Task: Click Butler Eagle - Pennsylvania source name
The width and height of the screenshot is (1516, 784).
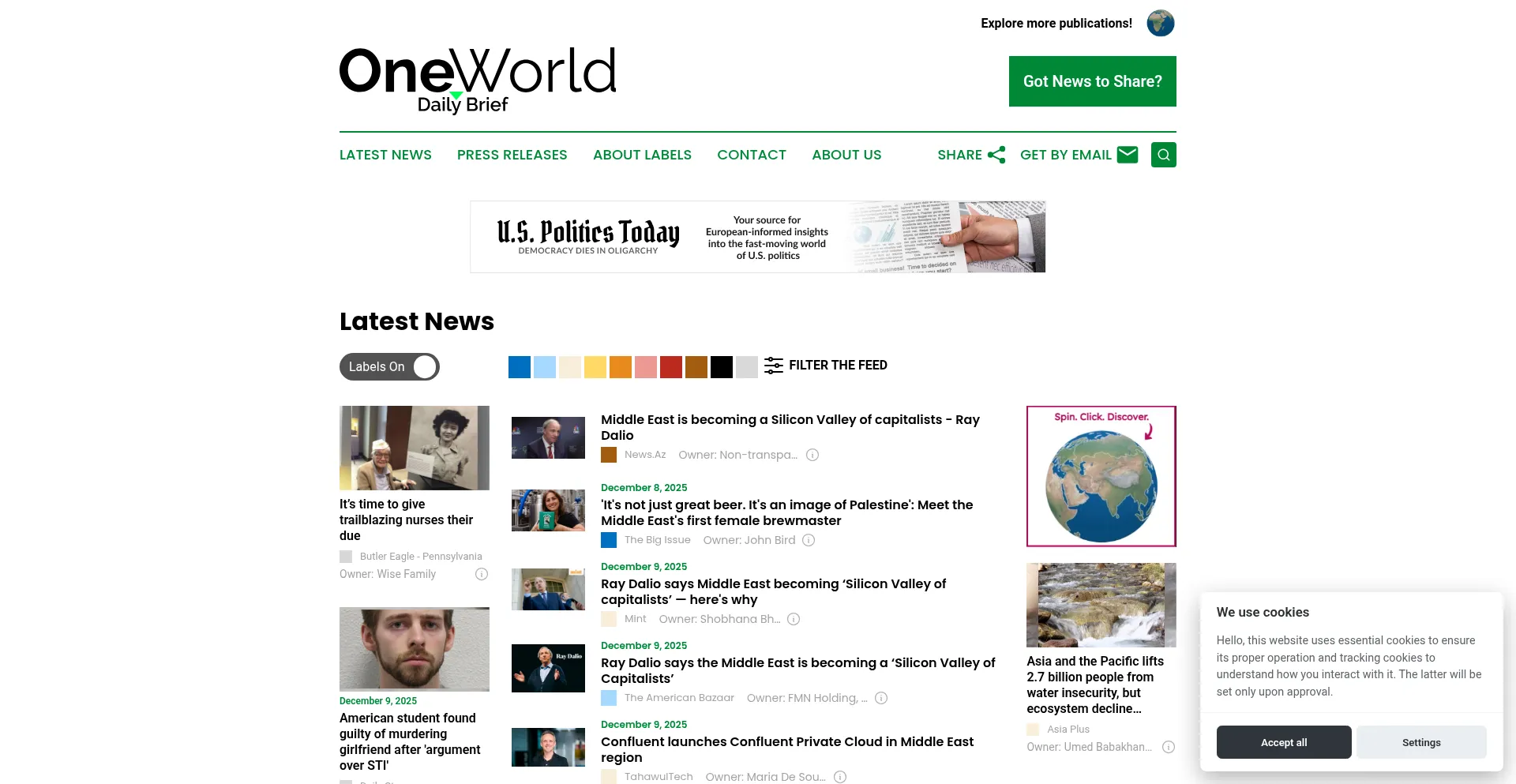Action: pyautogui.click(x=421, y=557)
